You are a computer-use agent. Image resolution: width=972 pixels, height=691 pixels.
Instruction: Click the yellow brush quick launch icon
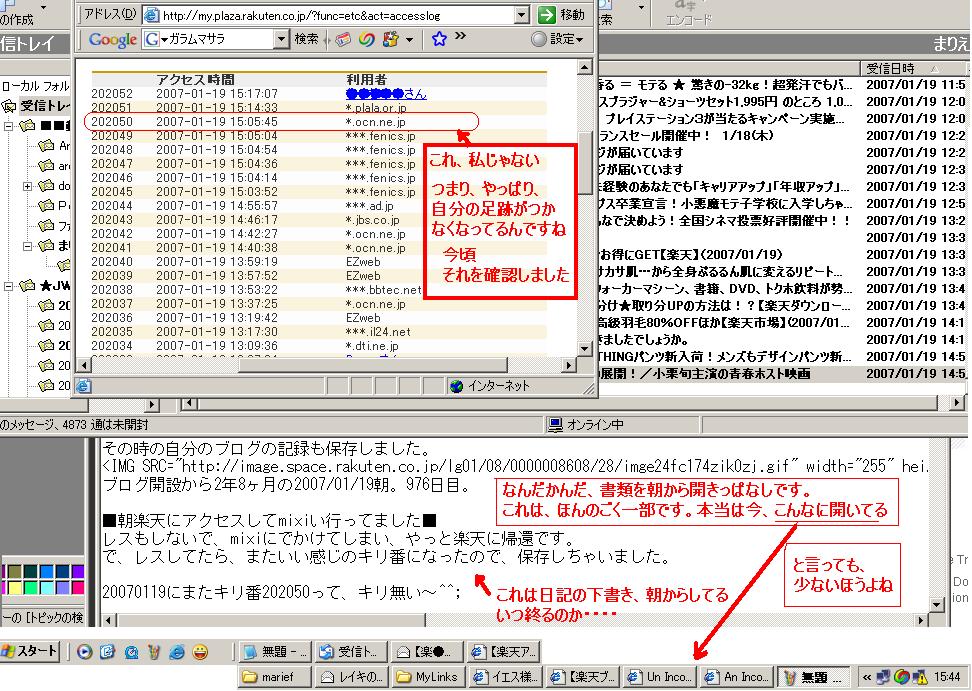click(154, 652)
